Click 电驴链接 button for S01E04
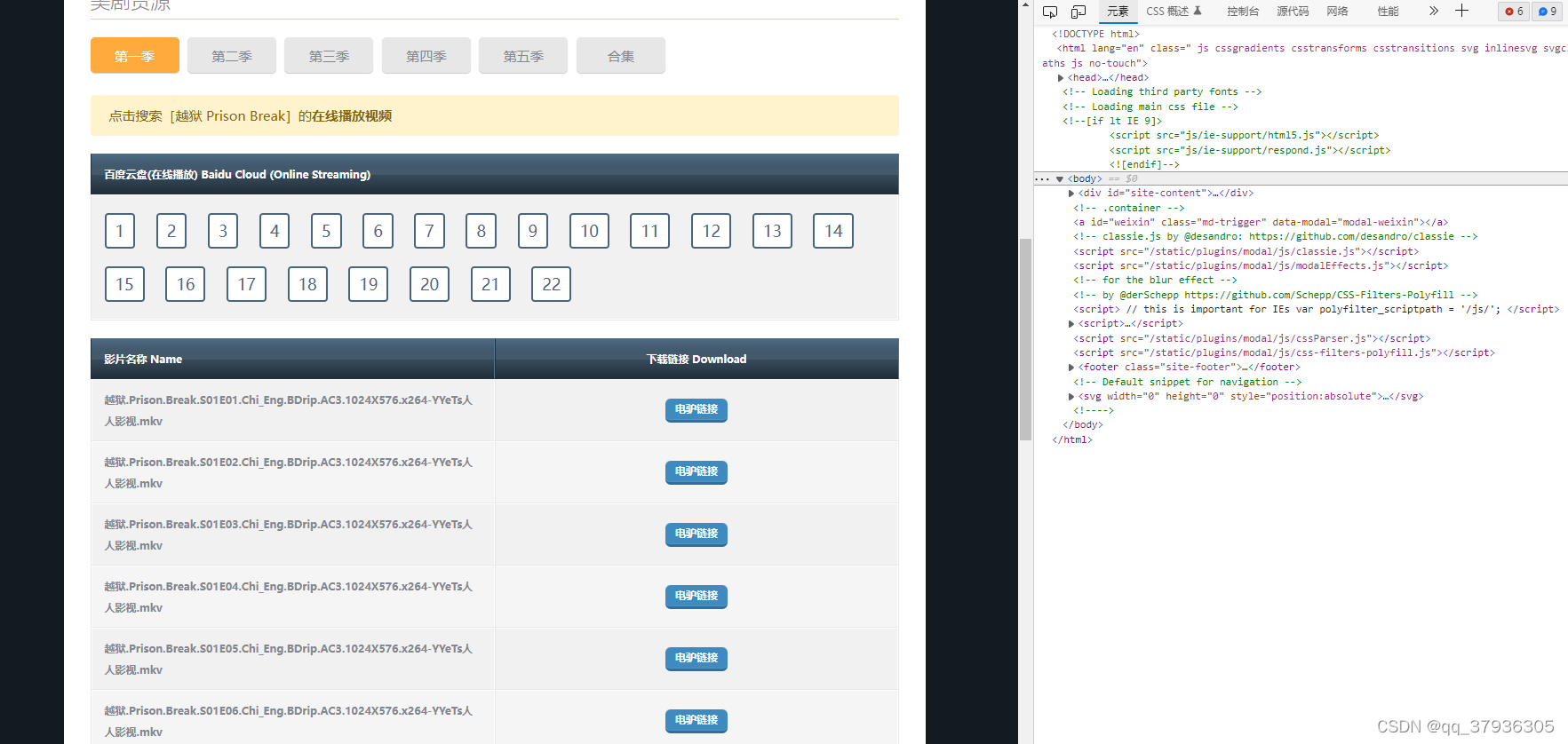This screenshot has height=744, width=1568. pos(696,596)
